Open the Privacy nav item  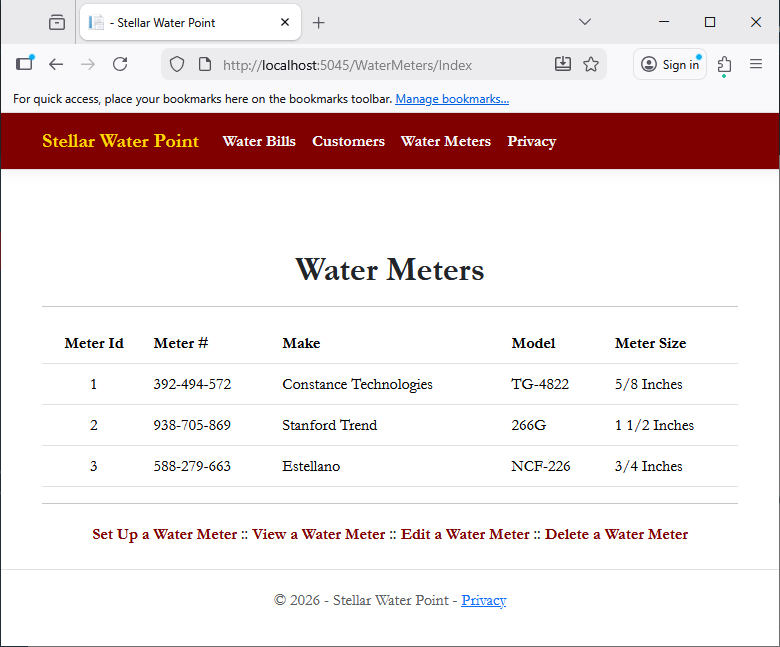tap(531, 142)
